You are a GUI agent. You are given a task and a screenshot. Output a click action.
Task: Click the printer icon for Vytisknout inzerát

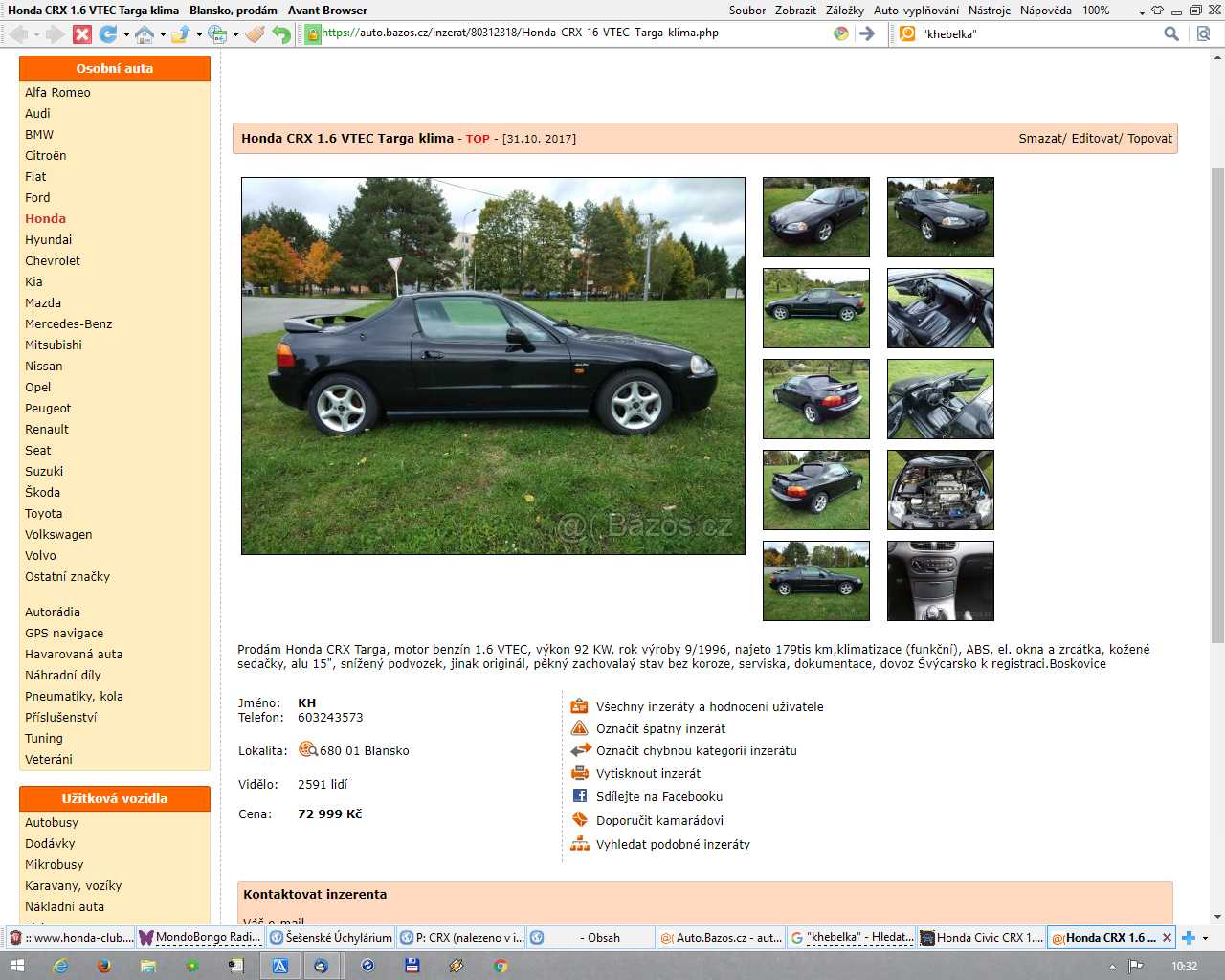click(x=580, y=773)
